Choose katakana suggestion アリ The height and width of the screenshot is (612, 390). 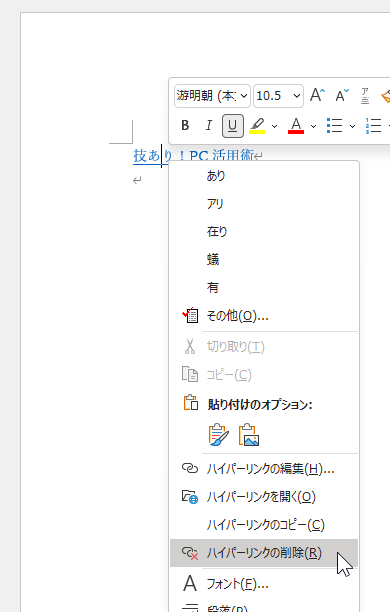[x=264, y=203]
